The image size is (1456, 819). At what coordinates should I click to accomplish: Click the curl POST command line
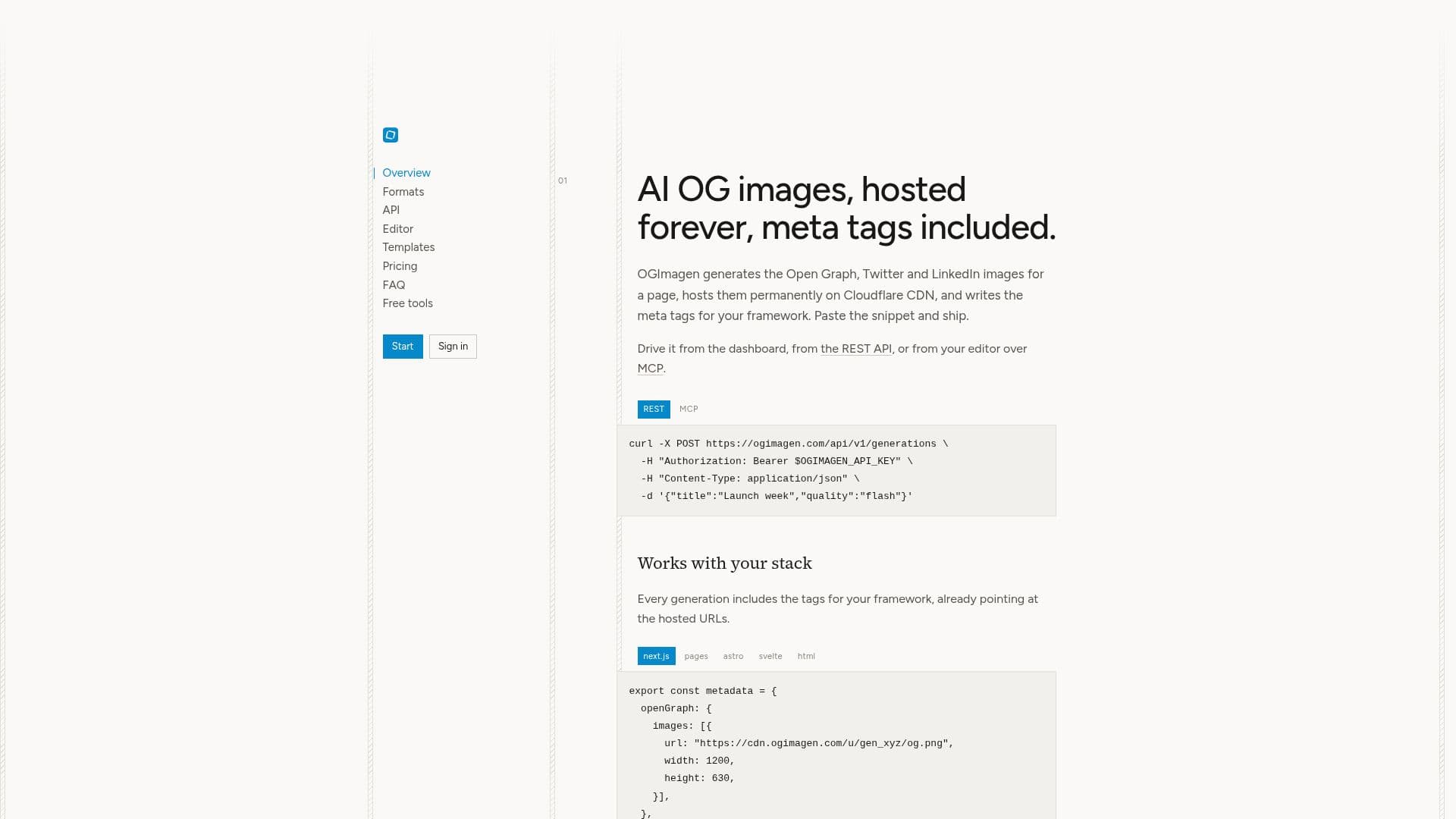tap(789, 444)
